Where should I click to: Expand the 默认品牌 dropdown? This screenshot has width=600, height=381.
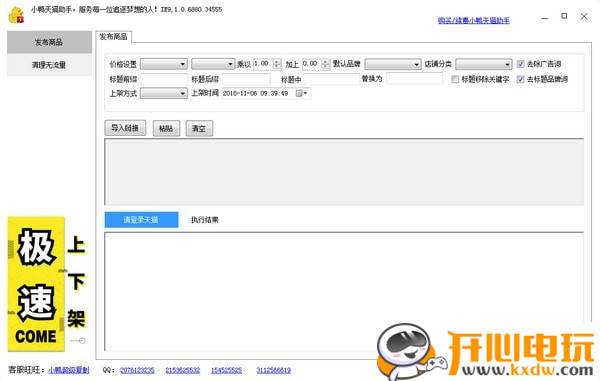pos(393,64)
